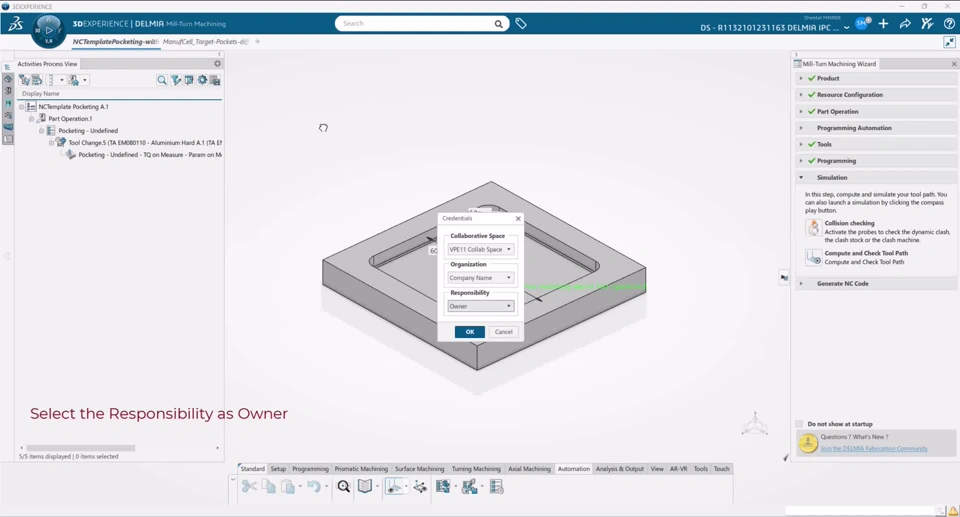960x517 pixels.
Task: Switch to the Prismatic Machining tab
Action: pos(361,469)
